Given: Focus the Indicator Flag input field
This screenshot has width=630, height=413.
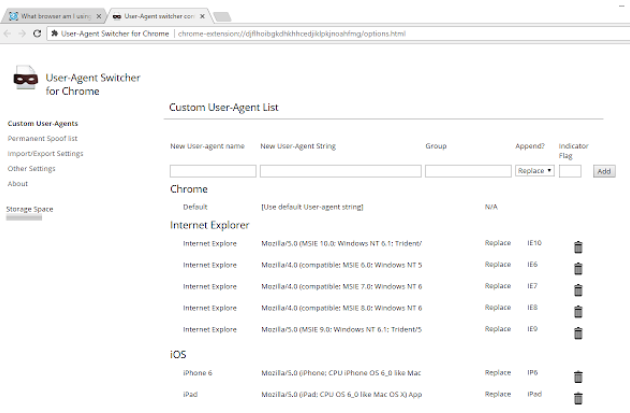Looking at the screenshot, I should tap(570, 171).
